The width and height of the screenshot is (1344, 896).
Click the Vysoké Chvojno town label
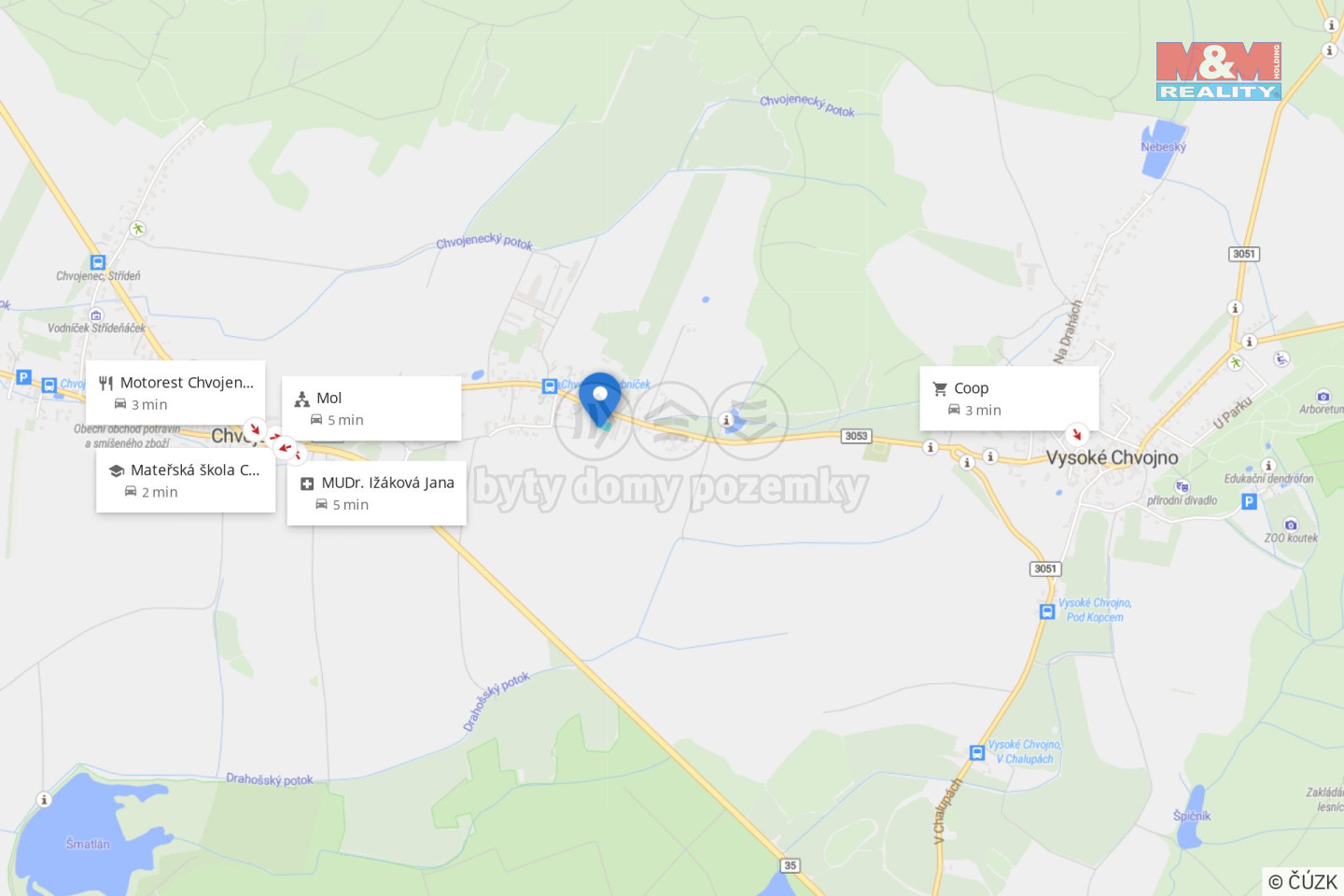click(x=1112, y=457)
